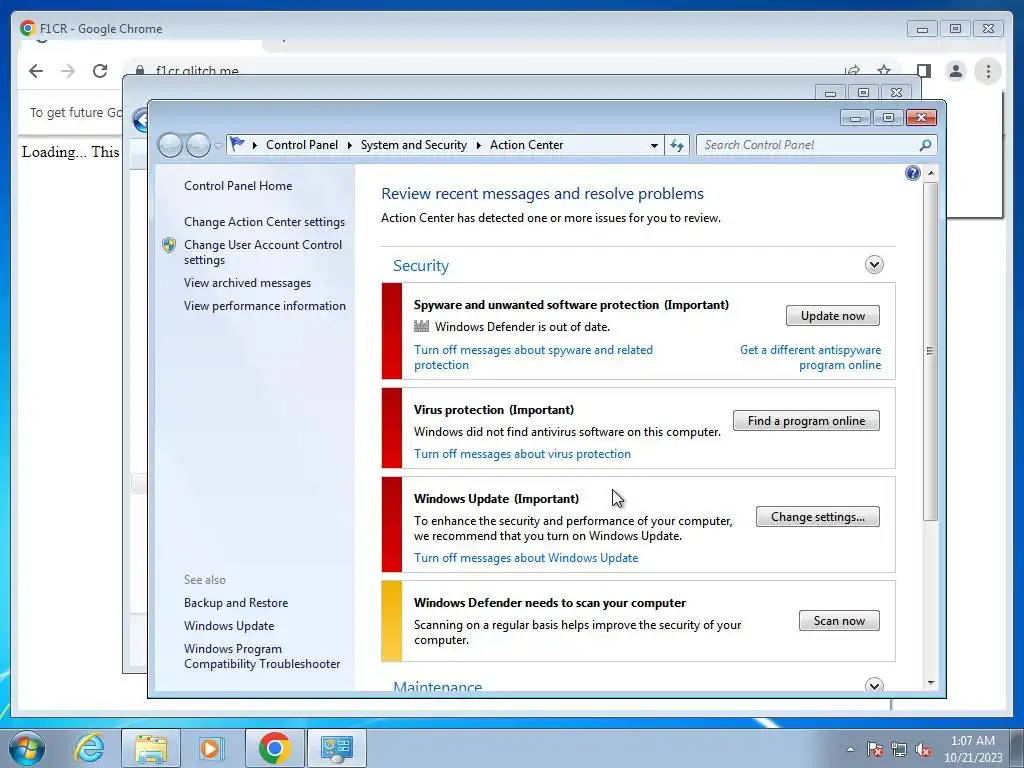The height and width of the screenshot is (768, 1024).
Task: Click Action Center vertical scrollbar thumb
Action: pyautogui.click(x=931, y=351)
